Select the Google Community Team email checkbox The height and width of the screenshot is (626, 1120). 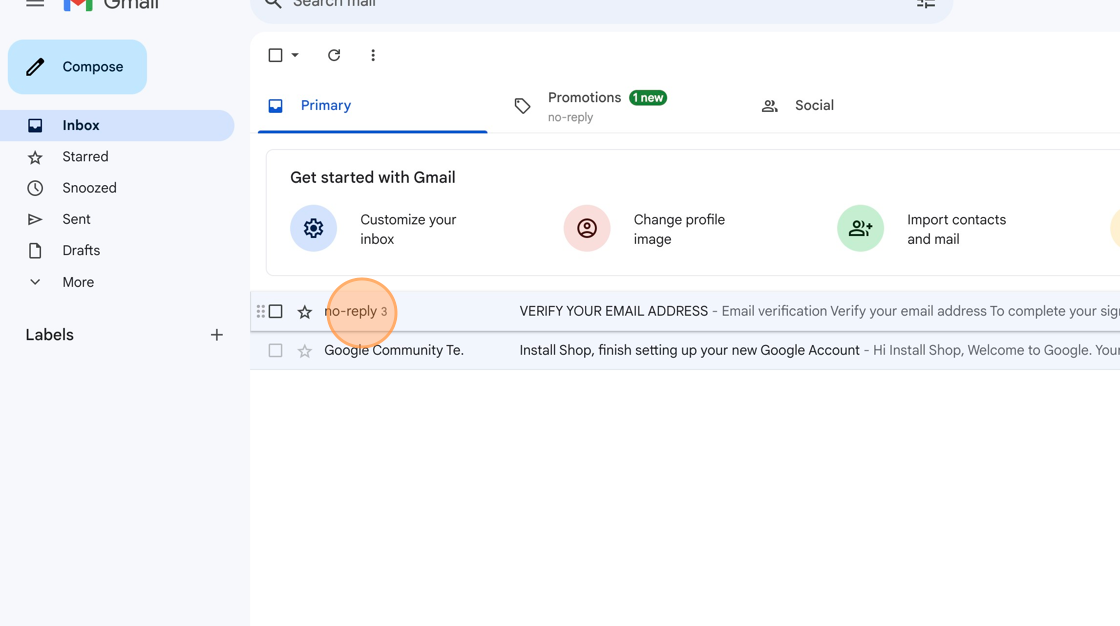point(276,350)
